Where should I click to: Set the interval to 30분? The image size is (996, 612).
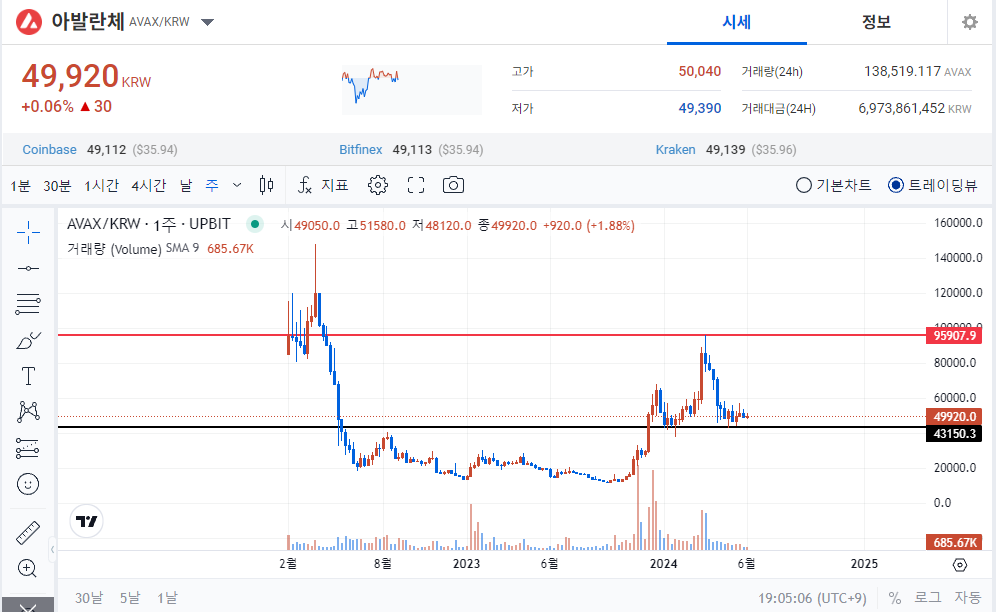(57, 186)
